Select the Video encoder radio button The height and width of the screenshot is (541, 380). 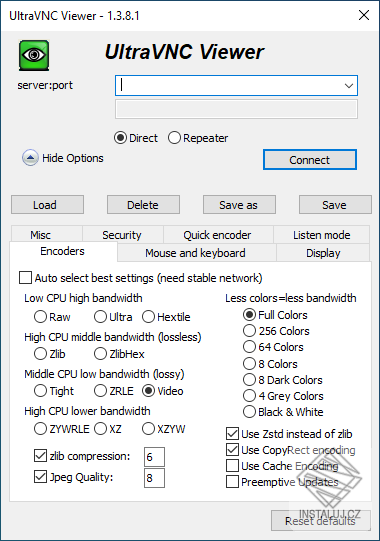pos(148,391)
